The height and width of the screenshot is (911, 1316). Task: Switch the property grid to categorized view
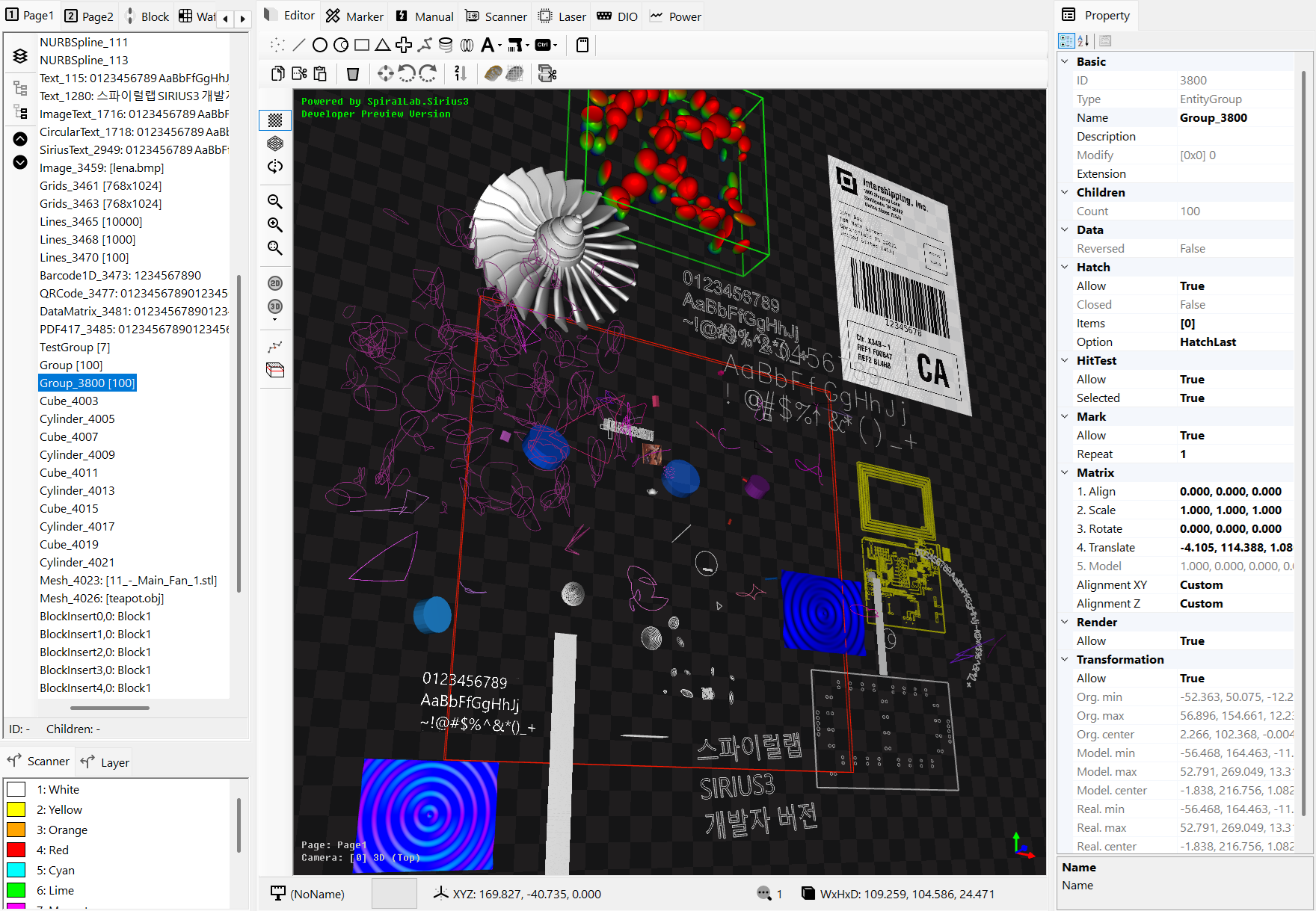coord(1066,41)
